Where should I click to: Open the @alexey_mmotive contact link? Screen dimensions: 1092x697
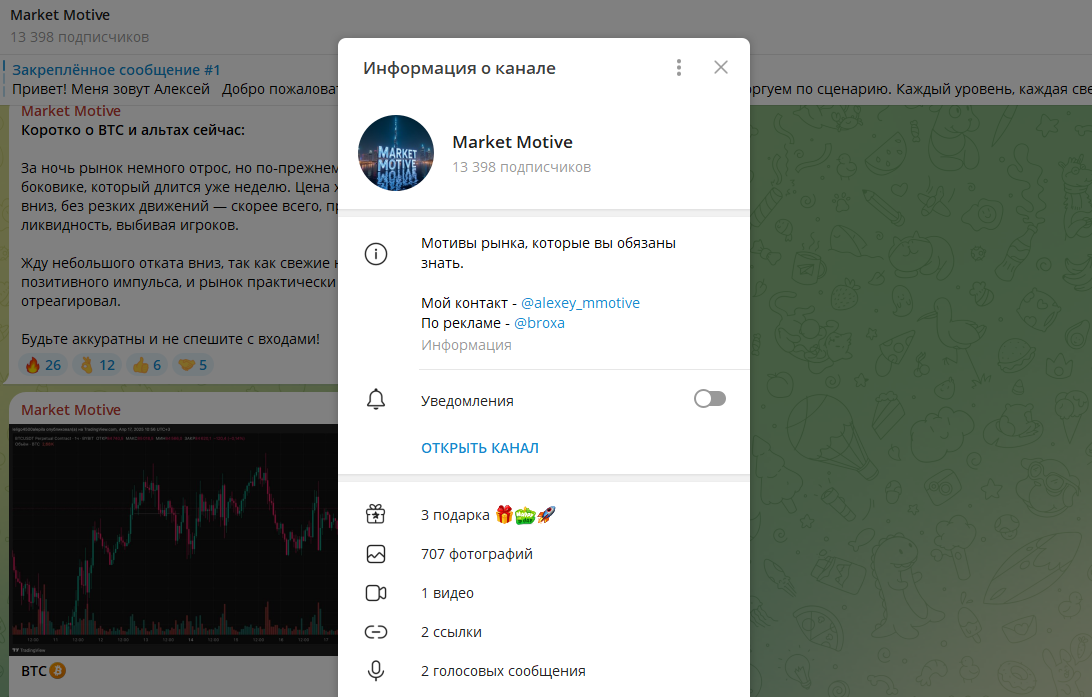point(580,303)
